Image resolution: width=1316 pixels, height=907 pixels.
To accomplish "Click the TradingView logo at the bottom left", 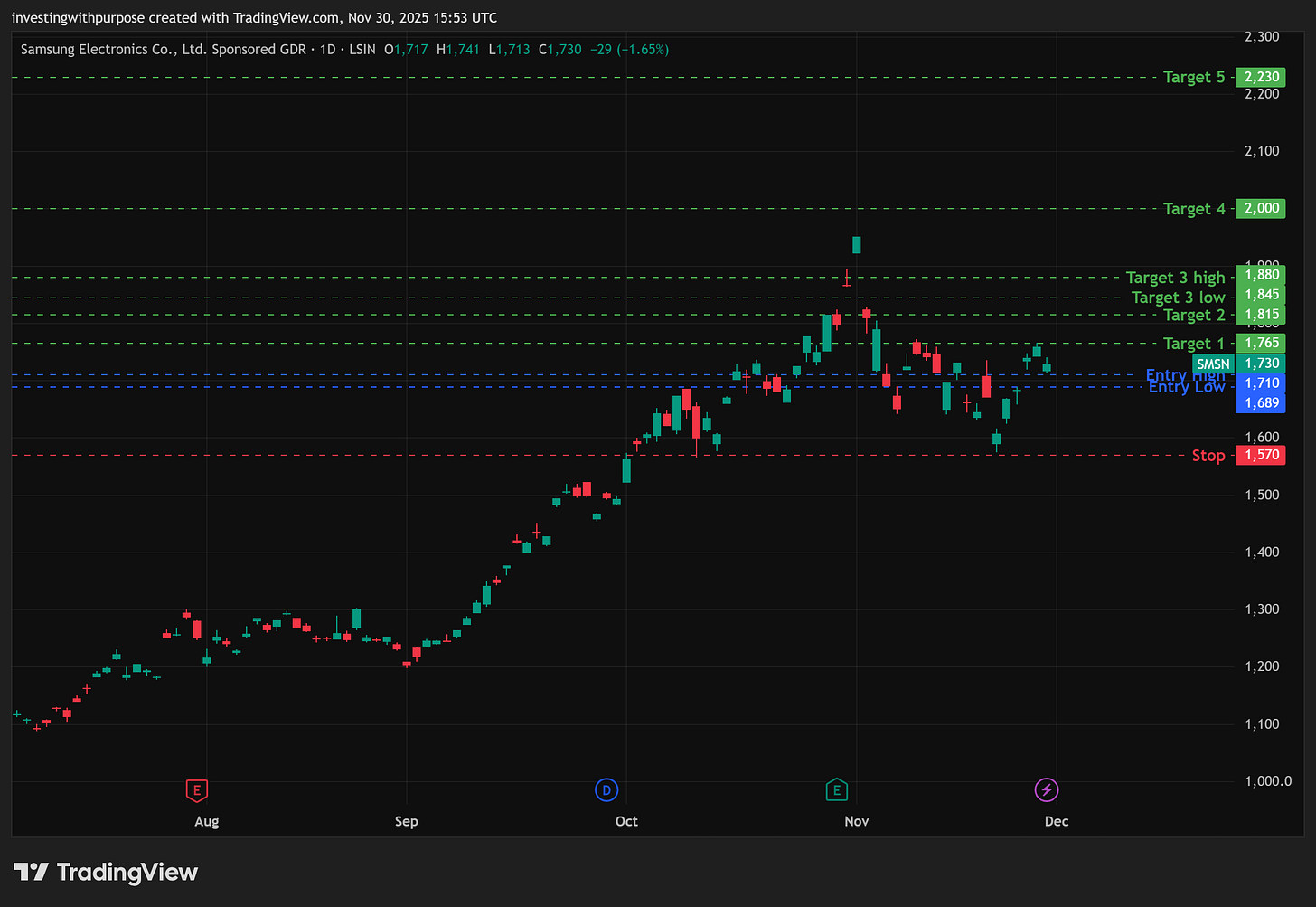I will pos(106,872).
